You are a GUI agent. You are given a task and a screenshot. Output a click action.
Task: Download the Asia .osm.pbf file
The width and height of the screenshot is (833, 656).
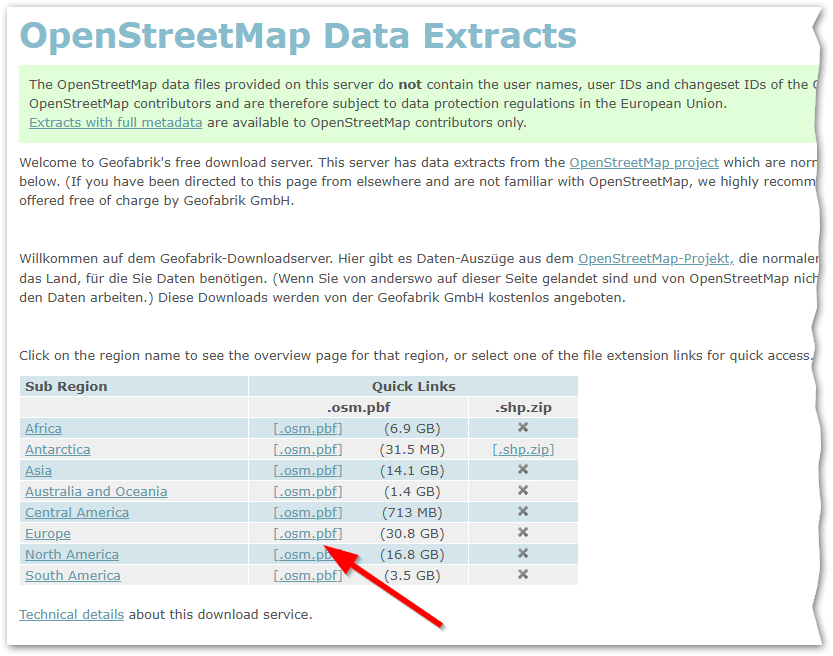pos(308,470)
